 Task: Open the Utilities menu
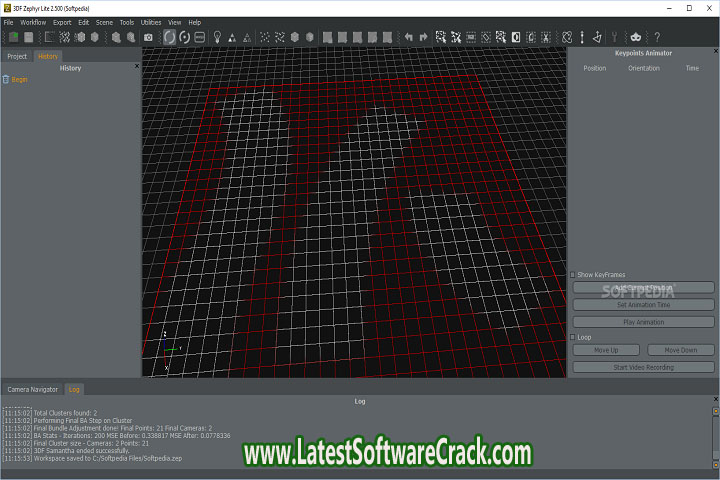pyautogui.click(x=151, y=22)
